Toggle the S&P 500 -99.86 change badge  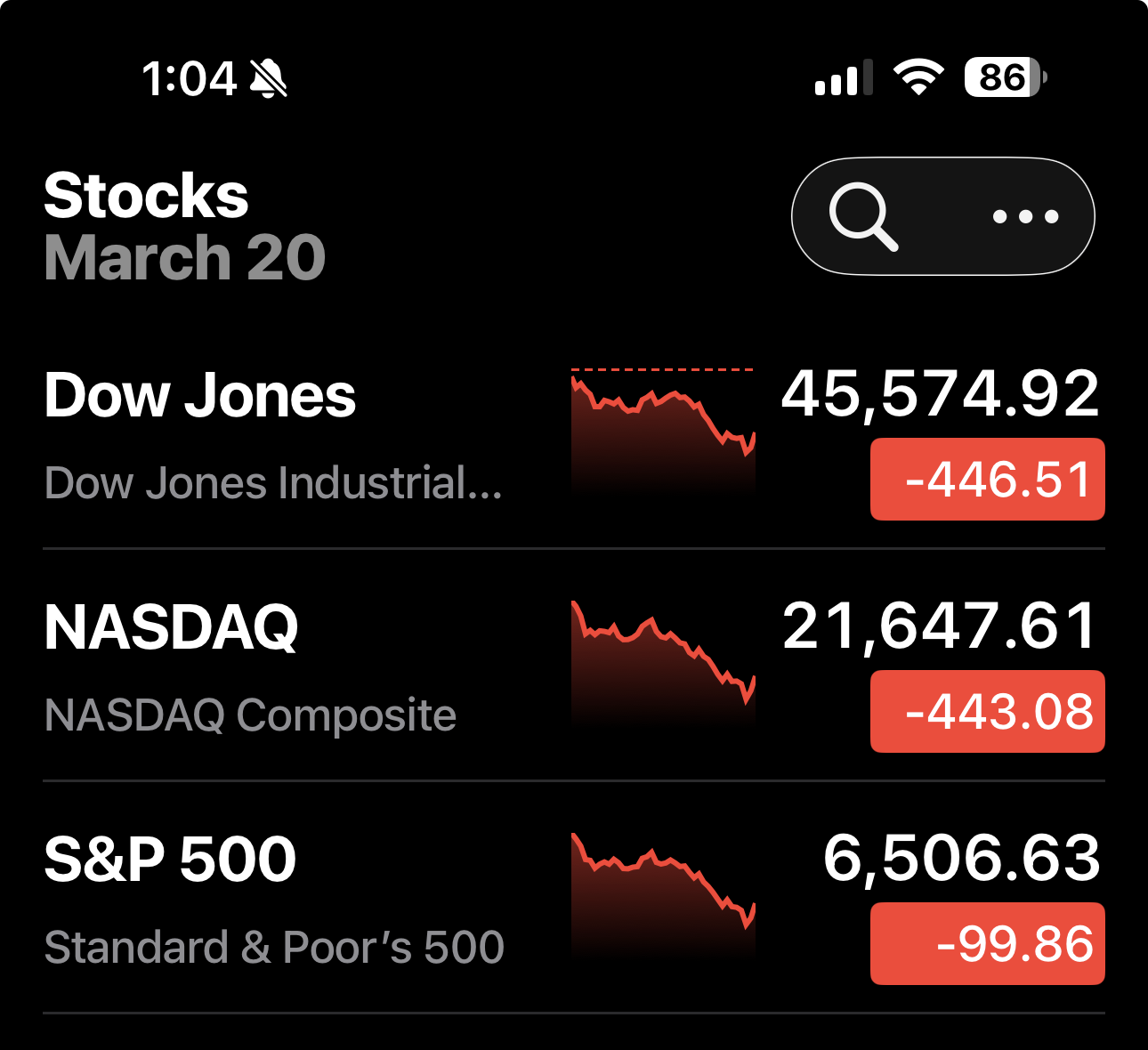[x=987, y=944]
